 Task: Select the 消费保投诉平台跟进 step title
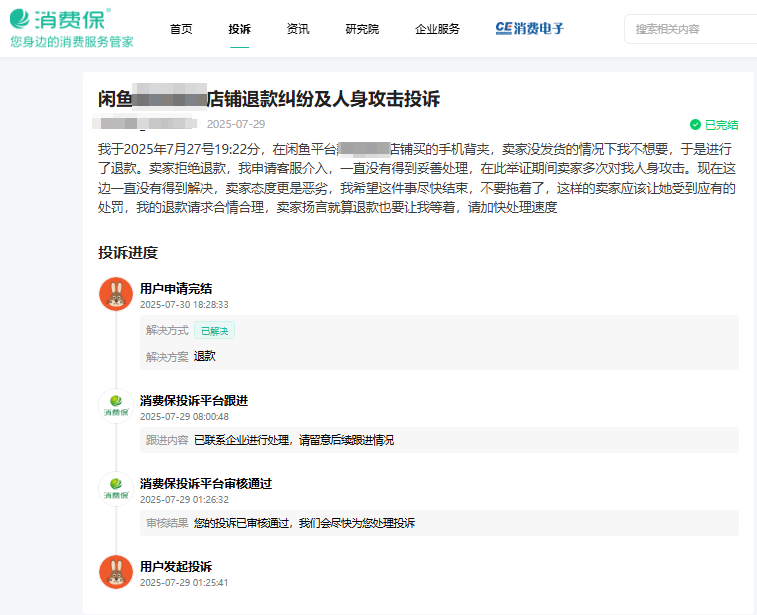pyautogui.click(x=194, y=401)
